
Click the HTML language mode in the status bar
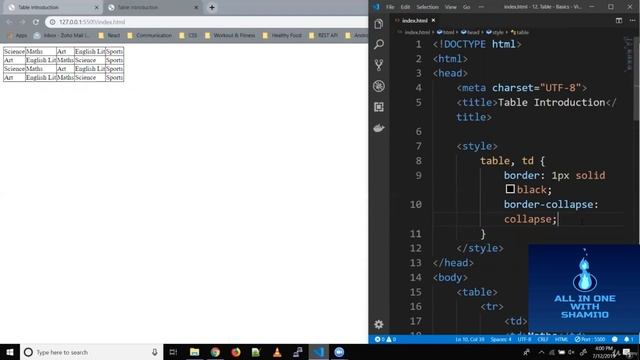(x=561, y=339)
